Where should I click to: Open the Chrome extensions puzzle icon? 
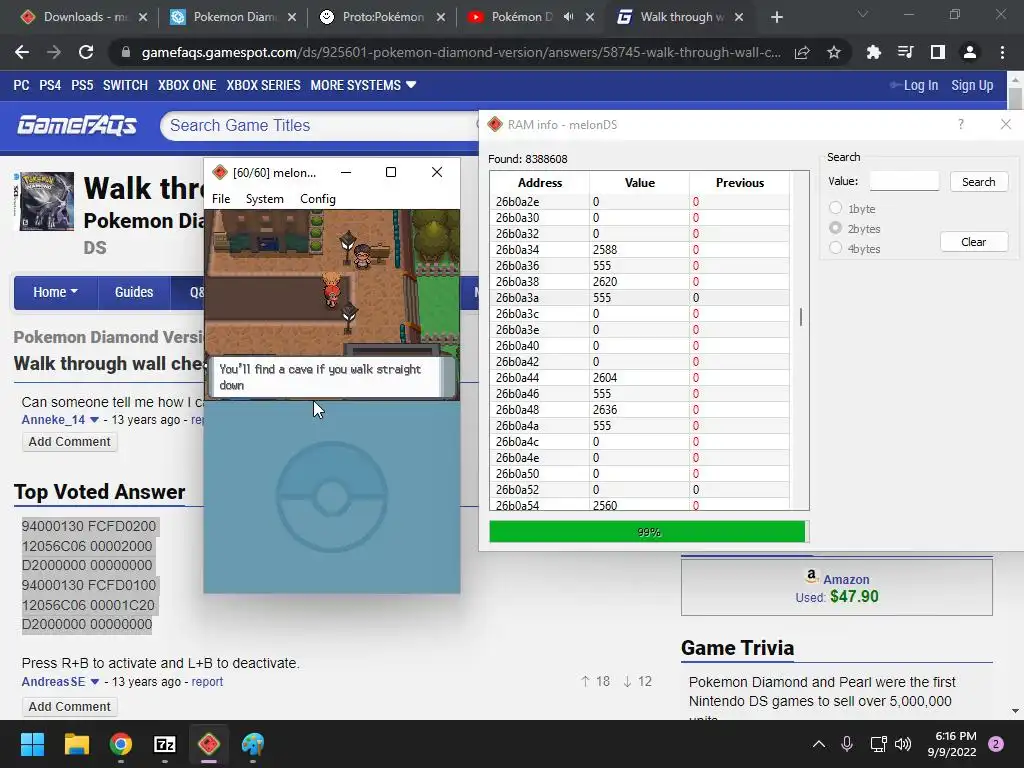pyautogui.click(x=873, y=52)
